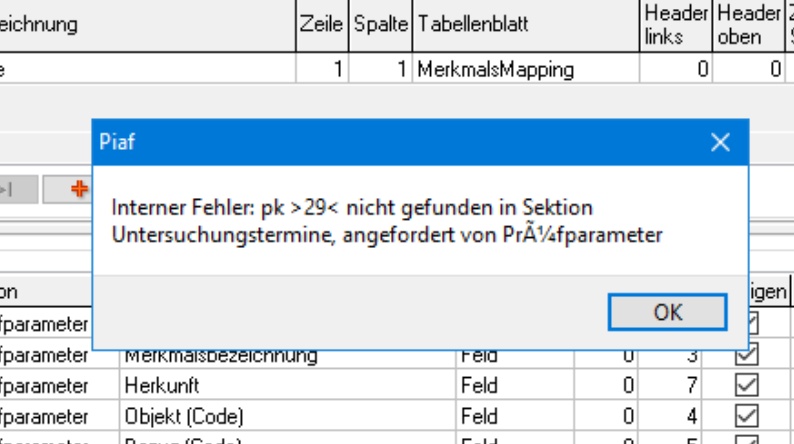Close the Piaf error dialog with X
Viewport: 794px width, 444px height.
pos(720,143)
